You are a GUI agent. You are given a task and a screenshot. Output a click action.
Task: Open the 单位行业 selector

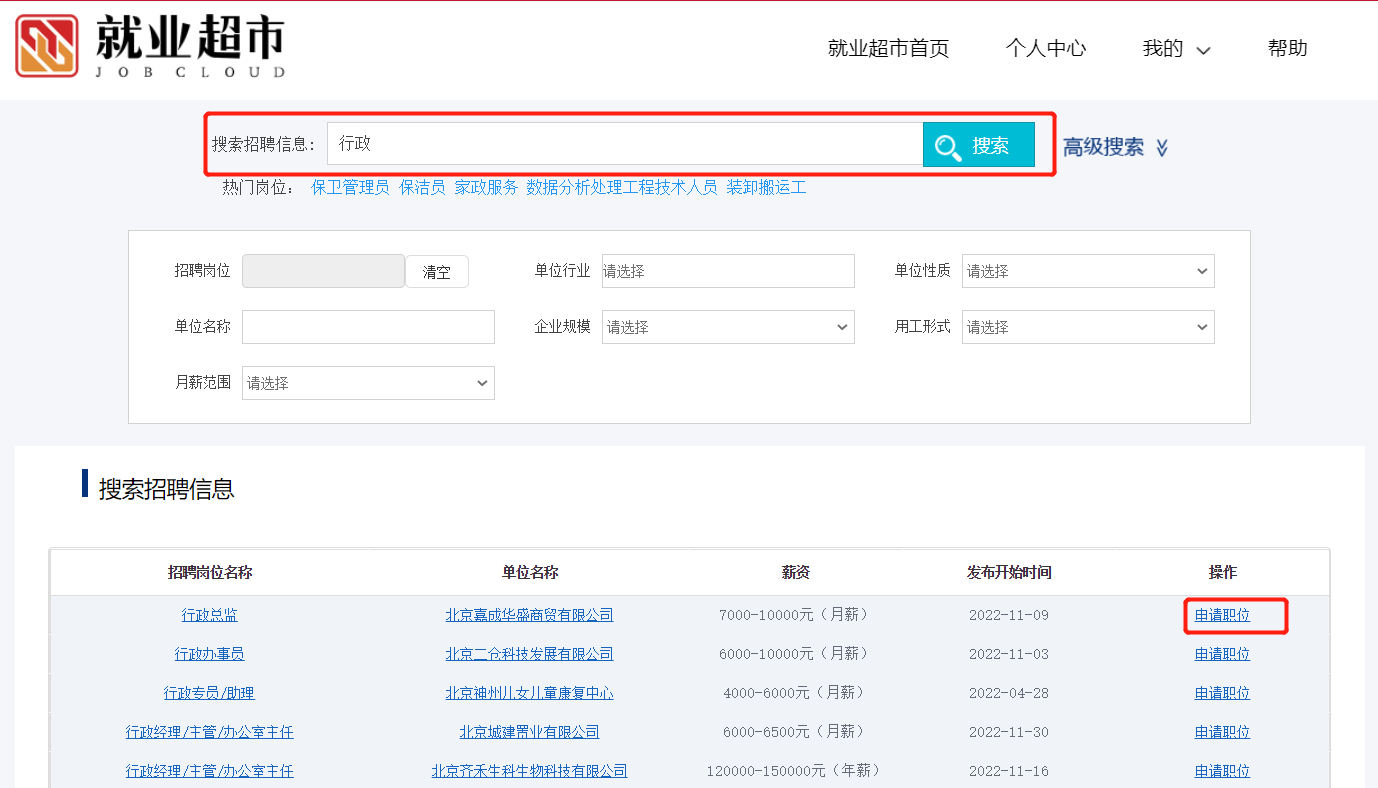click(727, 270)
